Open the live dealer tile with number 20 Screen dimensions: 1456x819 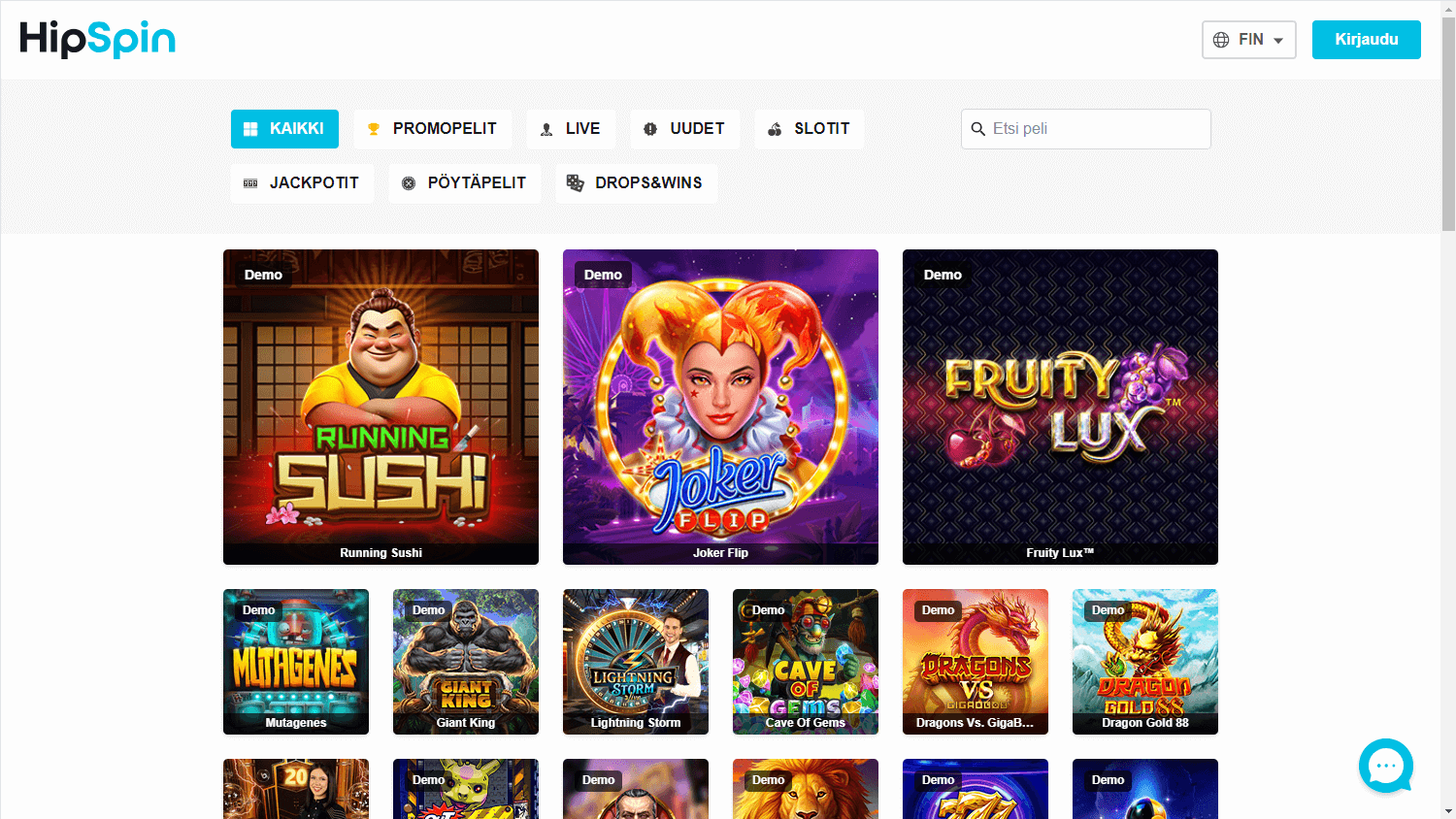point(296,789)
